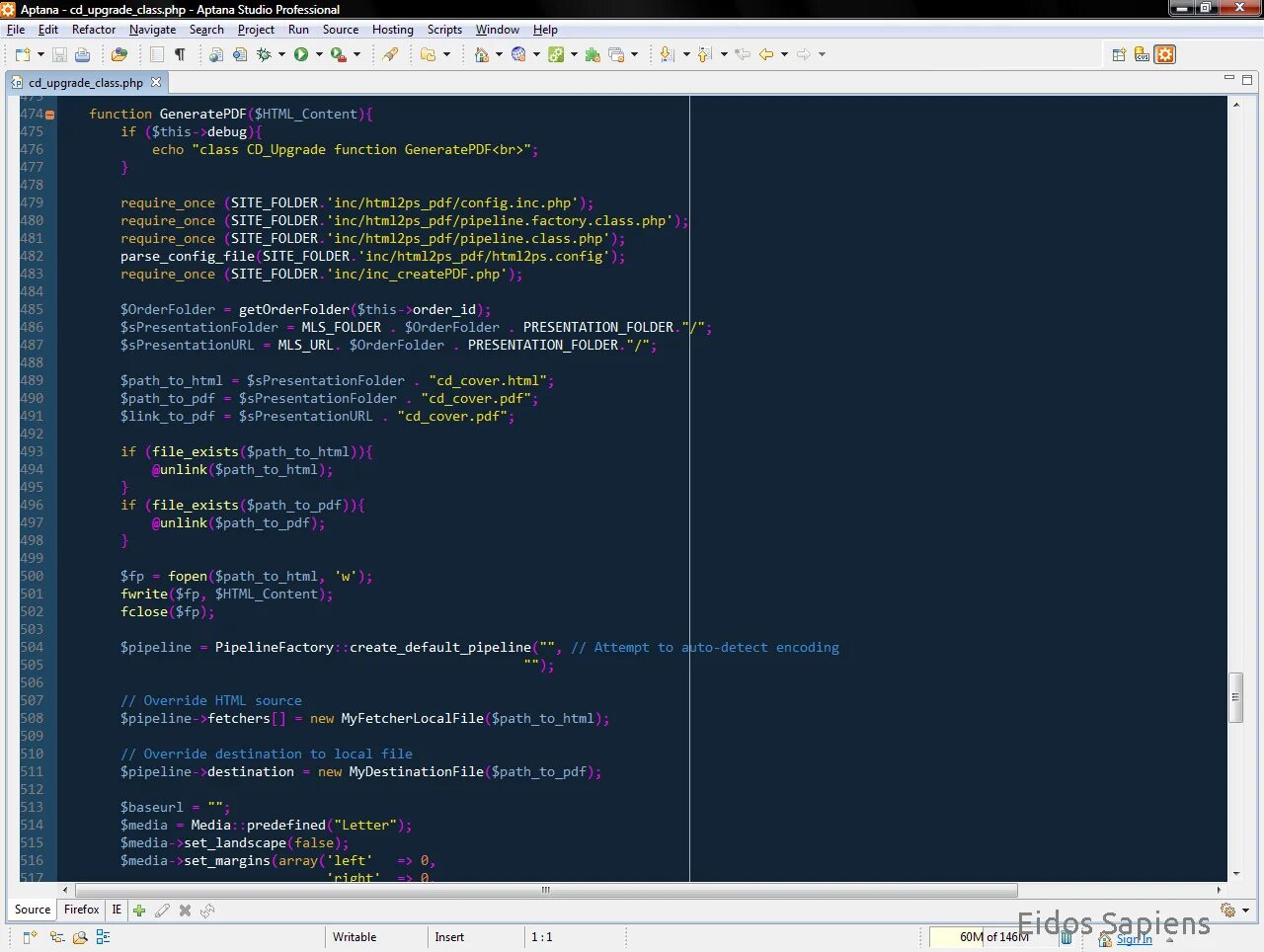Expand the External Tools dropdown arrow
Image resolution: width=1264 pixels, height=952 pixels.
[x=356, y=55]
